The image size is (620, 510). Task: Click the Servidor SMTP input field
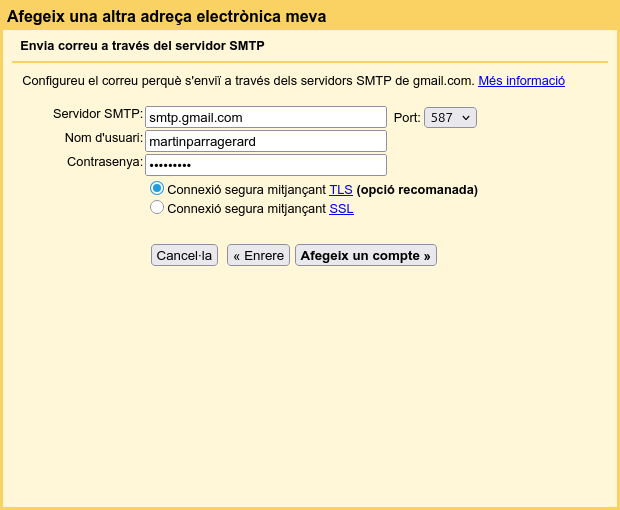(265, 117)
